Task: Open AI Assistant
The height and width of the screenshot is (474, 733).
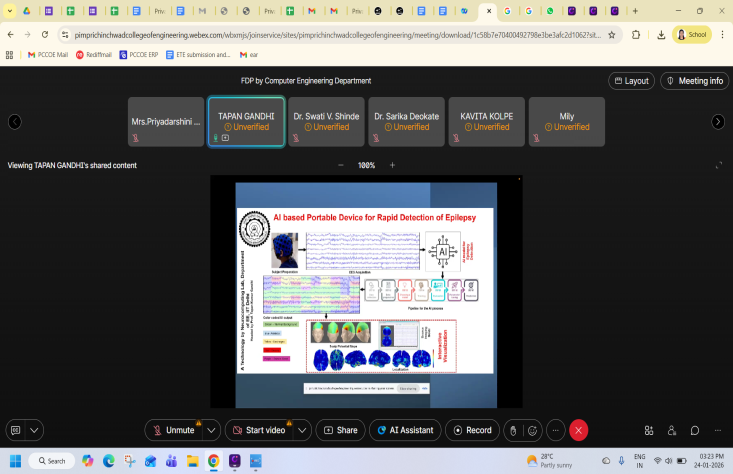Action: tap(405, 430)
